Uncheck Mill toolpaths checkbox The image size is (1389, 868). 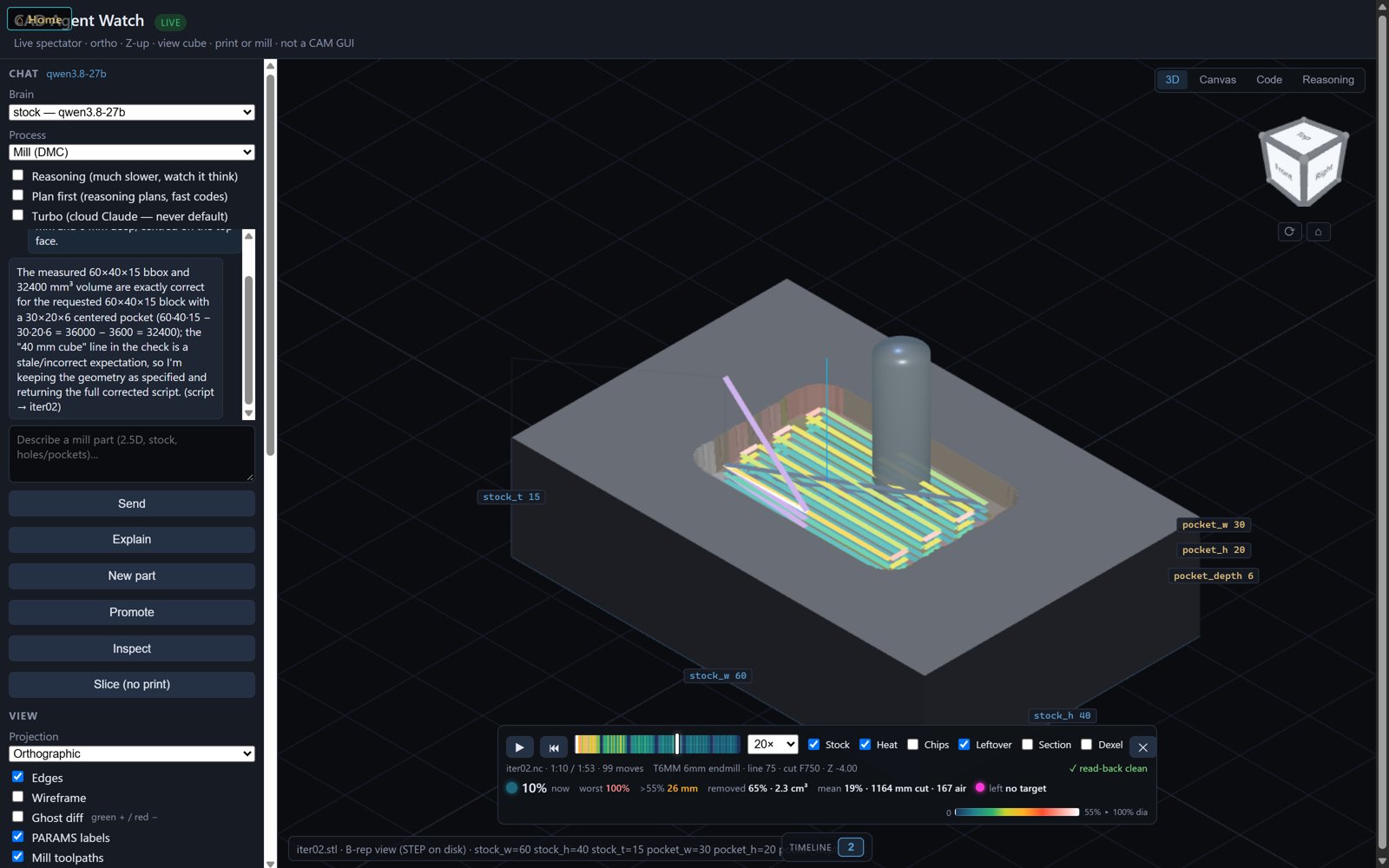[x=17, y=857]
